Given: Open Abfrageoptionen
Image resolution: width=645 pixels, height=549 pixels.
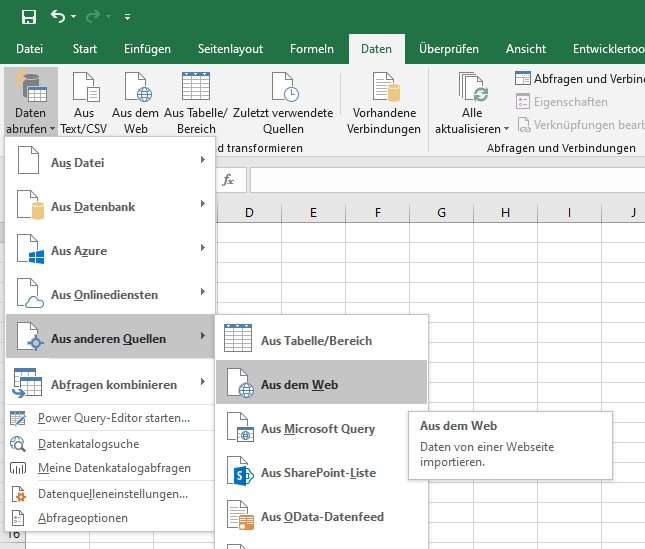Looking at the screenshot, I should click(110, 518).
